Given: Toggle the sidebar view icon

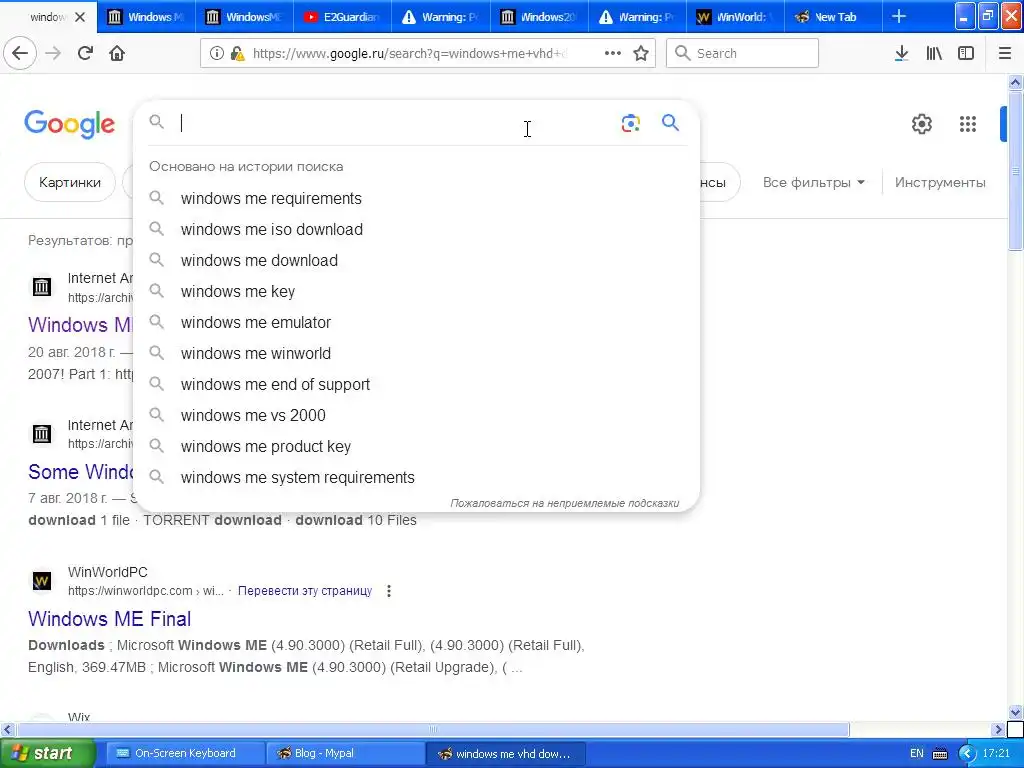Looking at the screenshot, I should tap(966, 53).
